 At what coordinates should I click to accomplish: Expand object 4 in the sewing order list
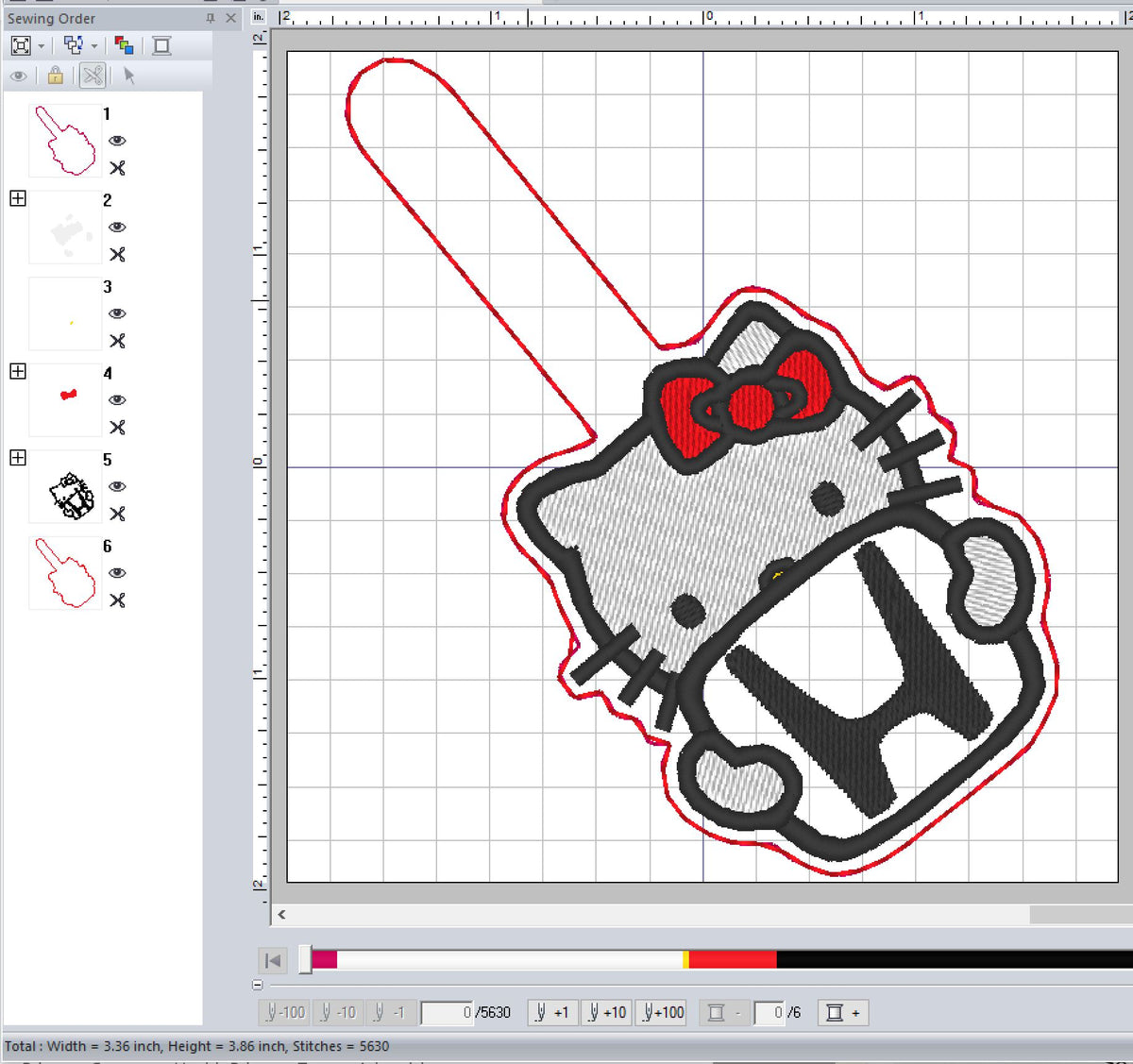(16, 371)
